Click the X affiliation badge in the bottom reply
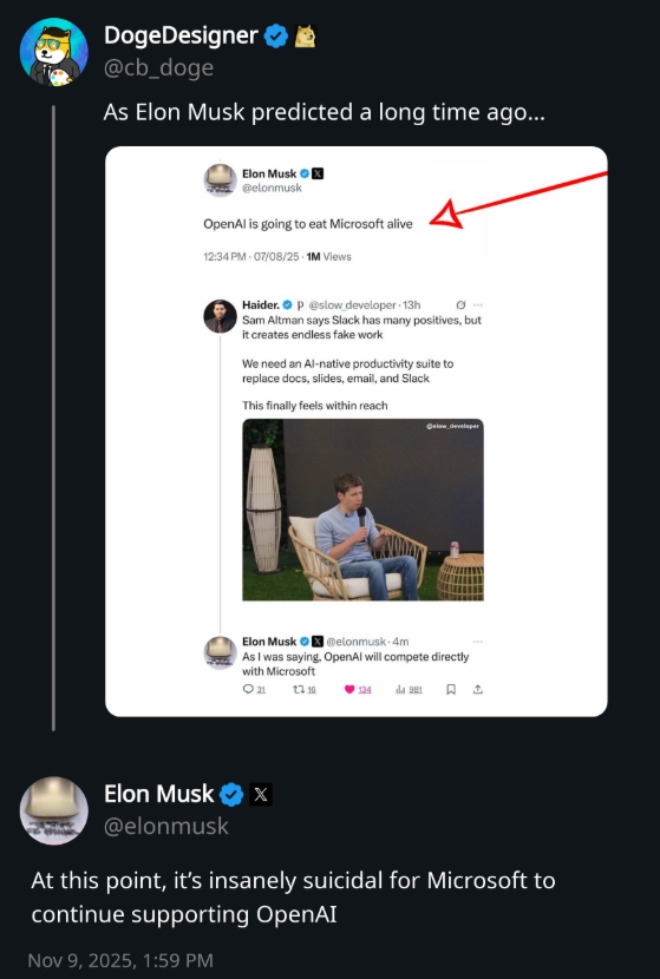This screenshot has width=660, height=979. coord(260,795)
